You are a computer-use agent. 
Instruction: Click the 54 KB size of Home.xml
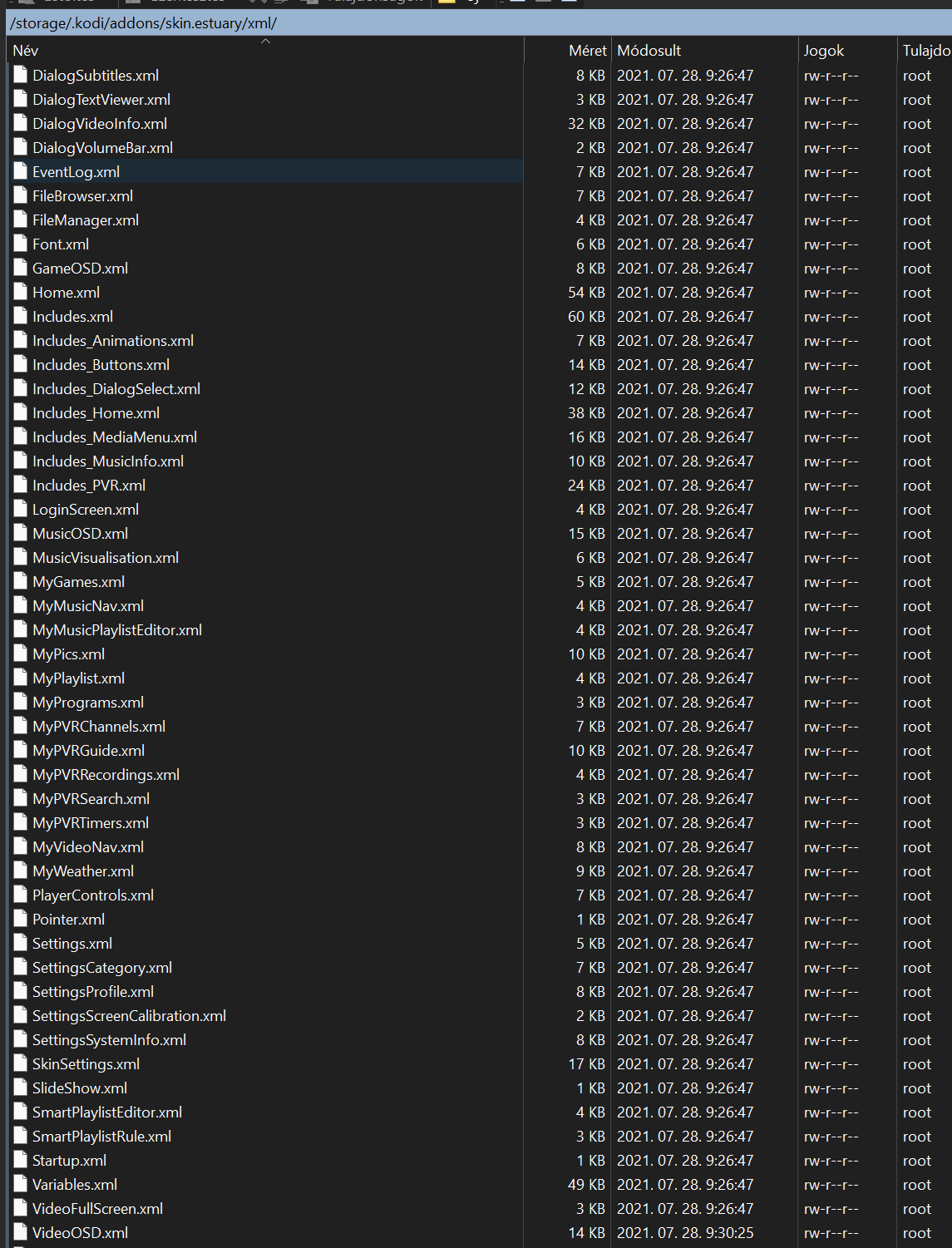586,292
